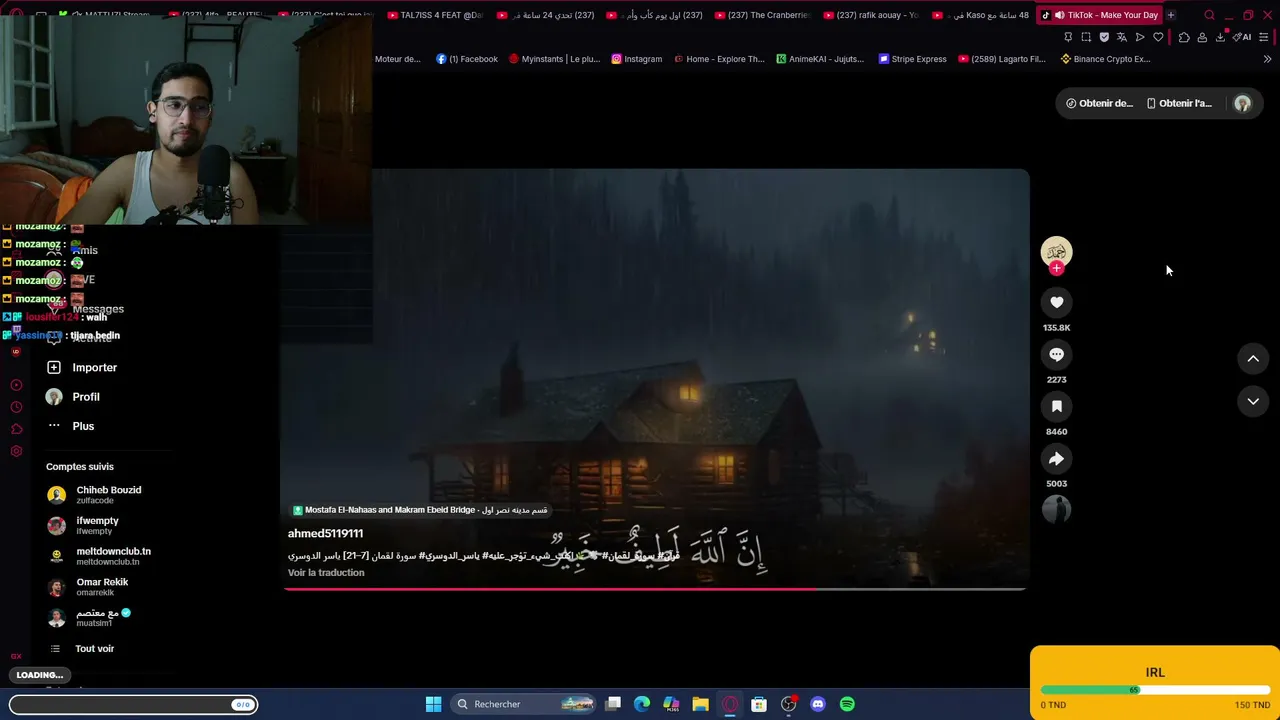Open the Facebook bookmark
Screen dimensions: 1280x720
click(467, 59)
